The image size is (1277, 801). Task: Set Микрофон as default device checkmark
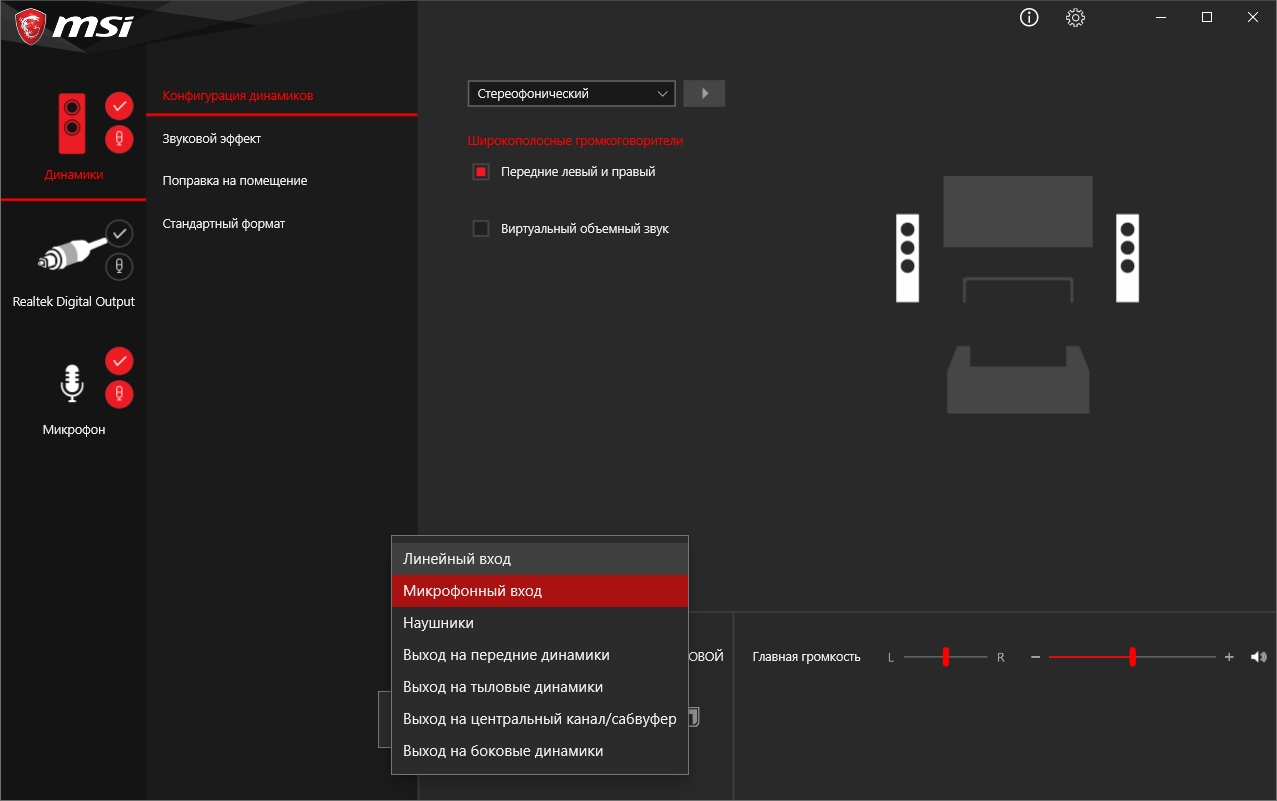[x=119, y=360]
